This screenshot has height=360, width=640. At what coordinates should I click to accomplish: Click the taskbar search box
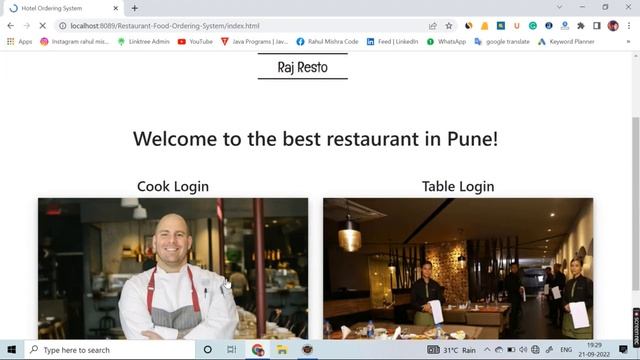click(110, 350)
